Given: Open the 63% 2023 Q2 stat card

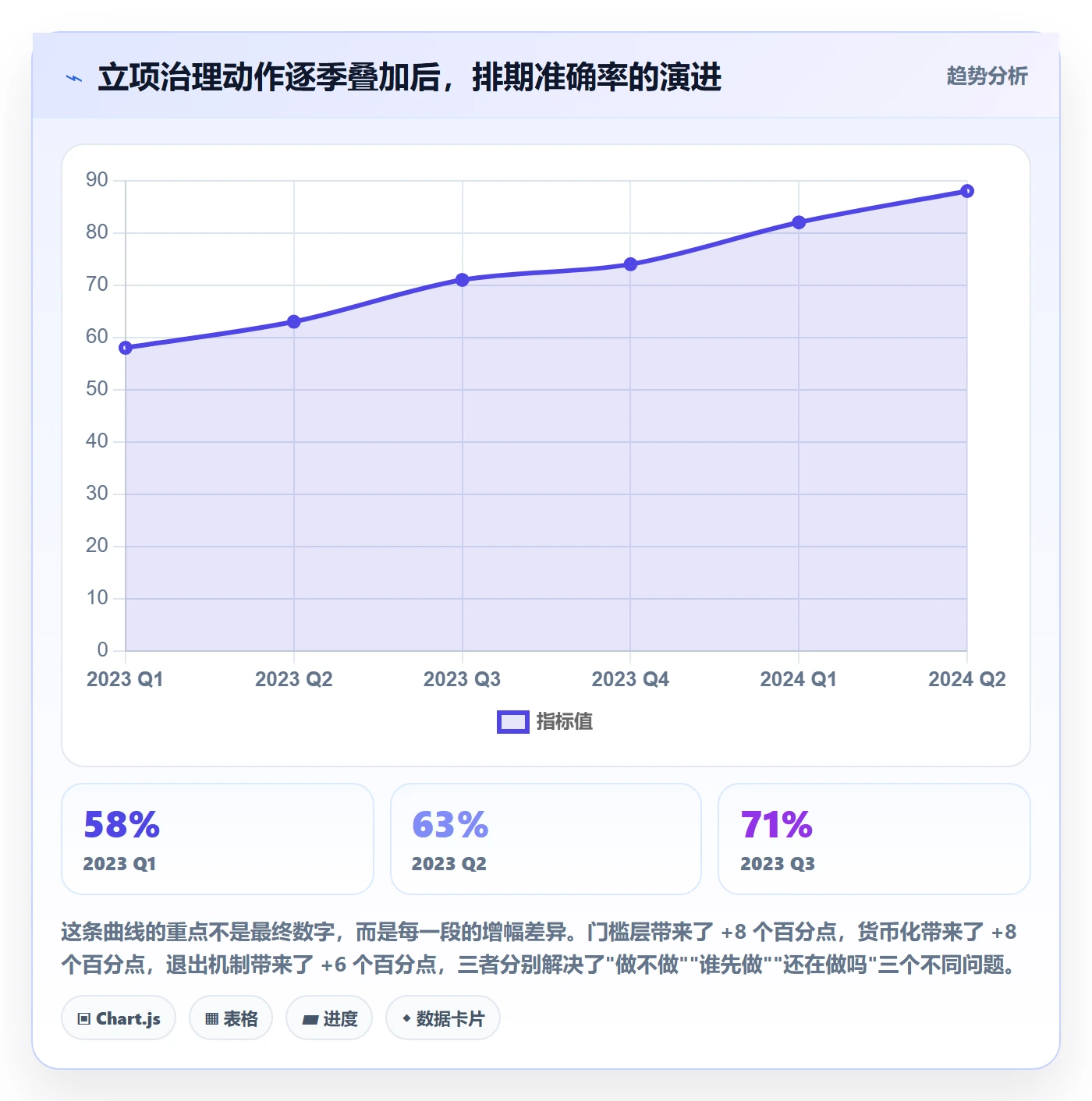Looking at the screenshot, I should click(x=546, y=839).
